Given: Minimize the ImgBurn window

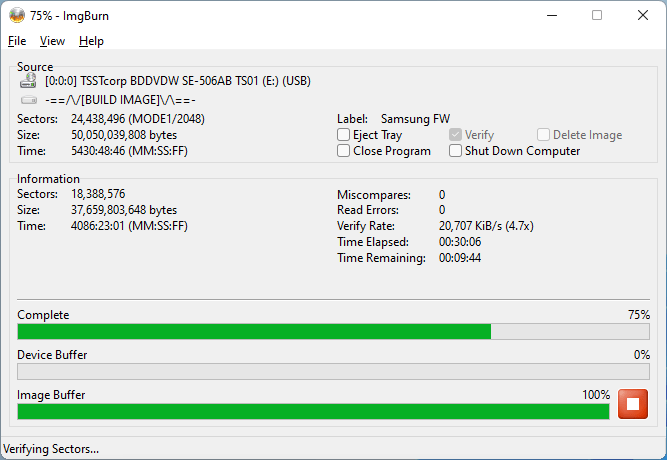Looking at the screenshot, I should 551,15.
